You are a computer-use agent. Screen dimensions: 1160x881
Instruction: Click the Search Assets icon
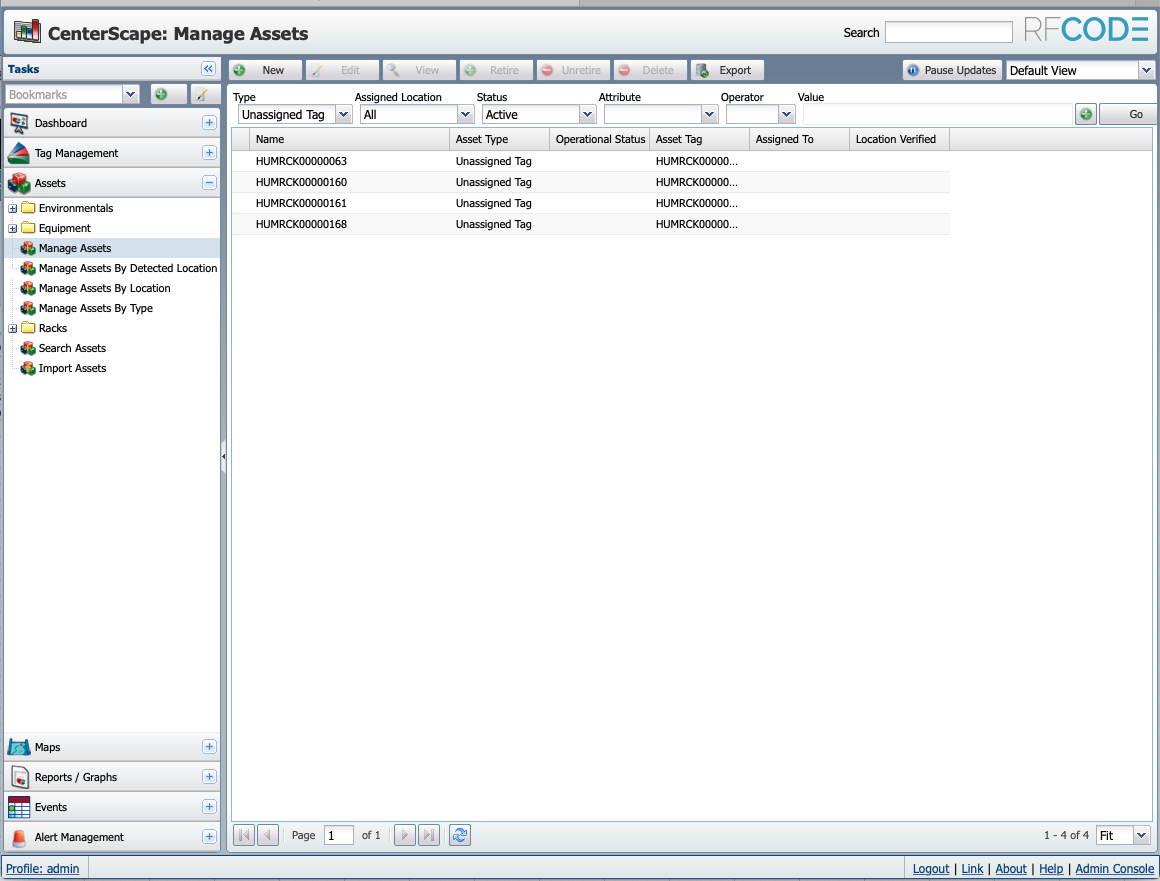coord(28,348)
